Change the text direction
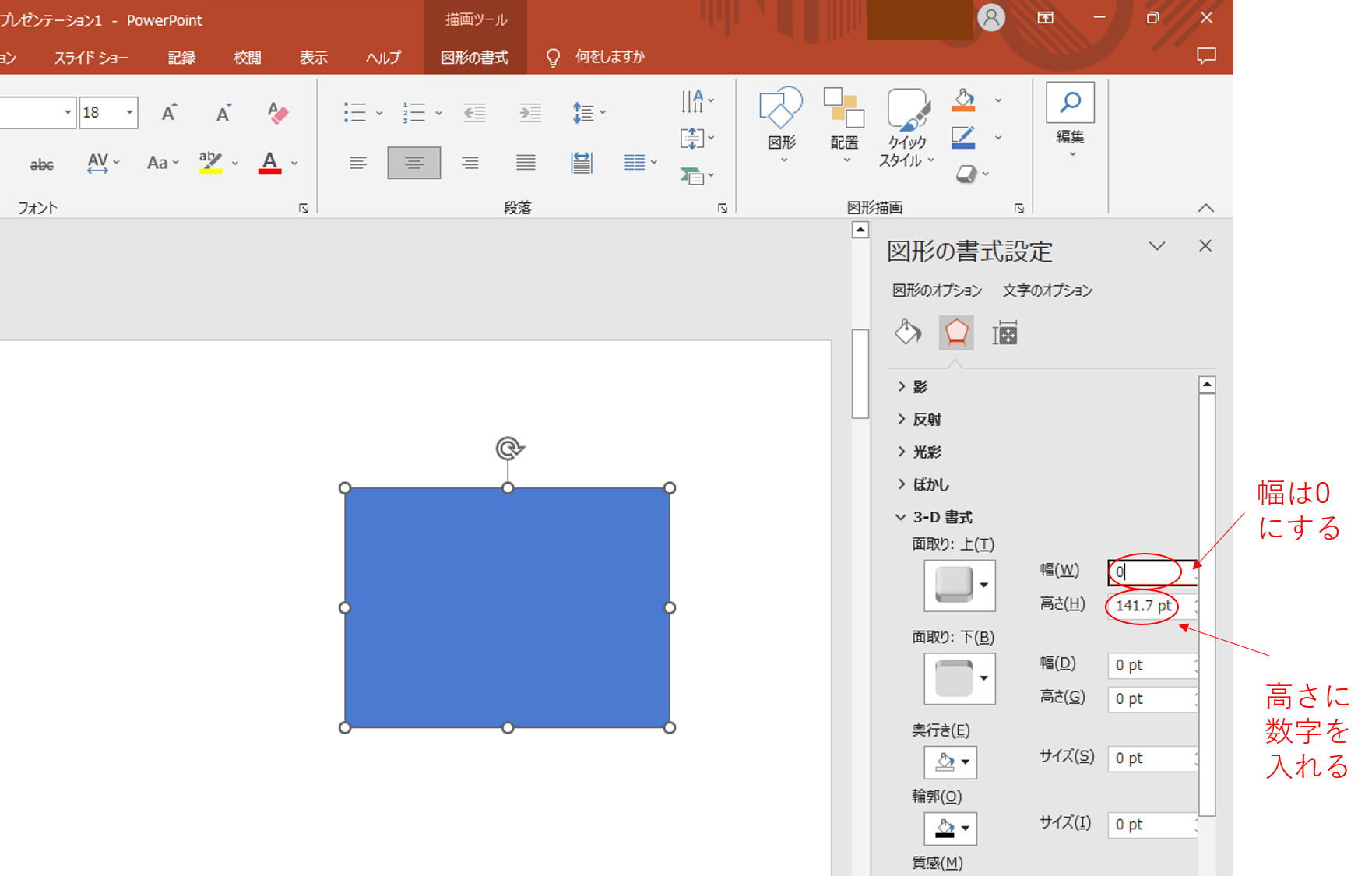Viewport: 1372px width, 876px height. click(x=697, y=101)
